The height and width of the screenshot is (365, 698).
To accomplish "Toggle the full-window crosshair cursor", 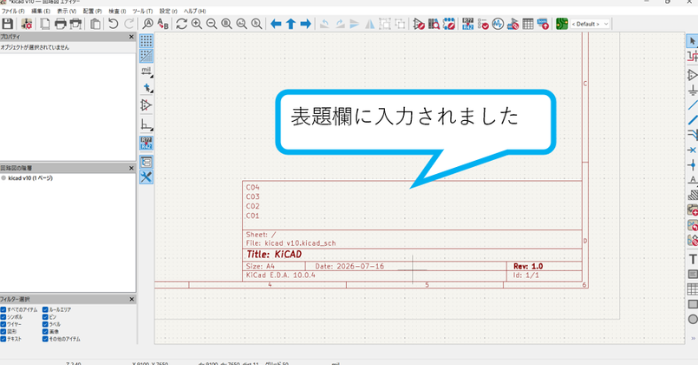I will click(x=146, y=88).
